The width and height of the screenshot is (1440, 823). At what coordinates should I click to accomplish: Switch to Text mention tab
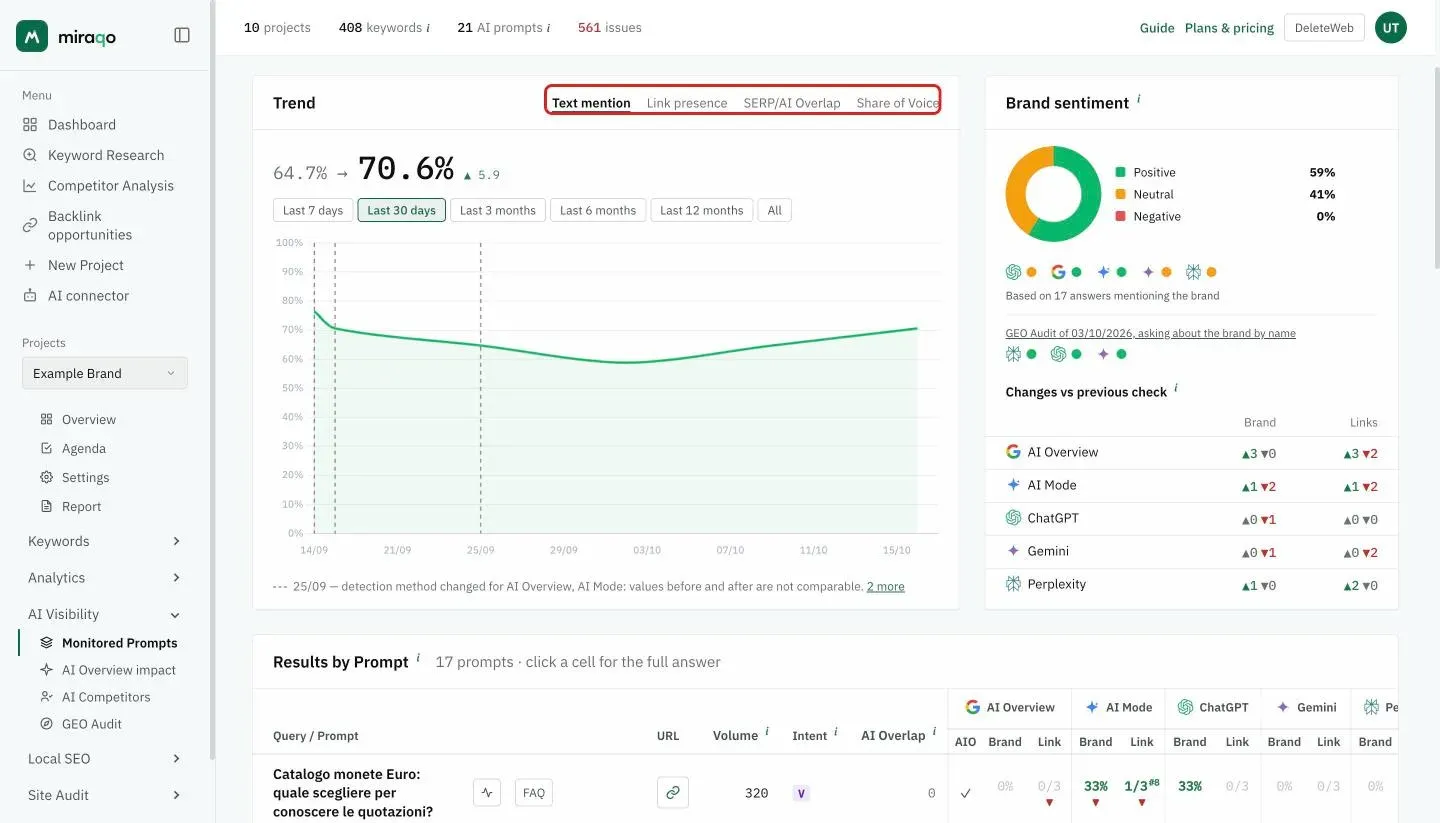(x=591, y=103)
